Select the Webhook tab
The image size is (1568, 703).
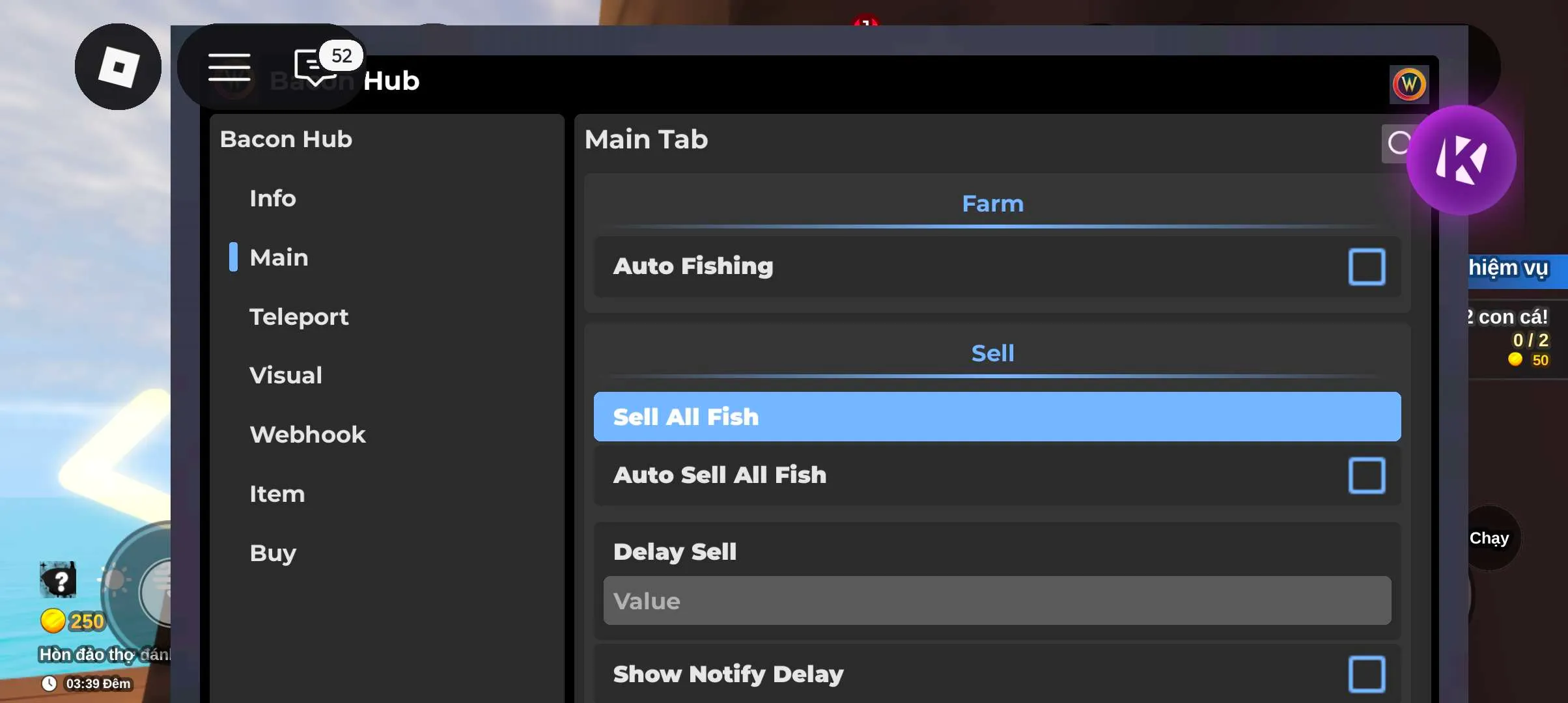coord(307,435)
